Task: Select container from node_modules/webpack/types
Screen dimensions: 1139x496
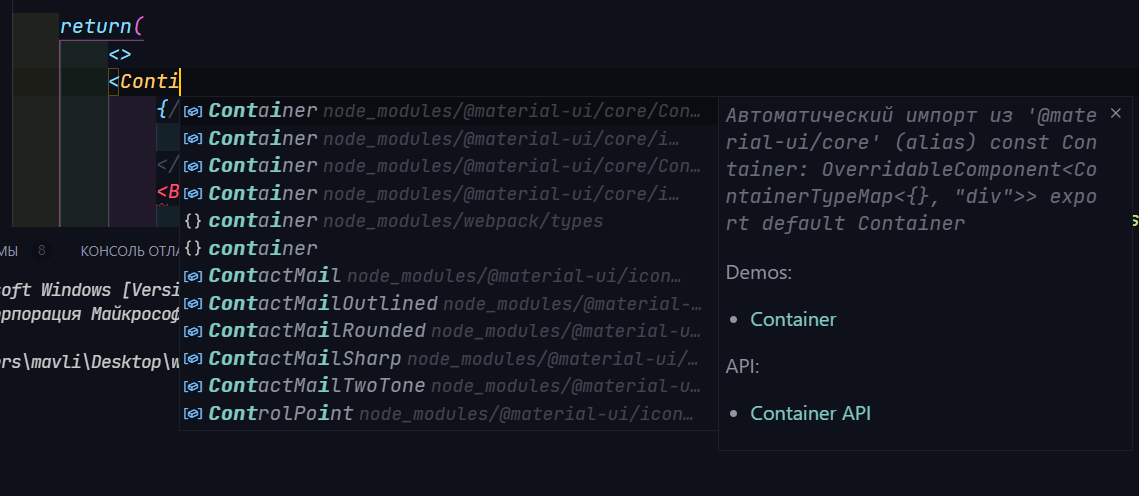Action: coord(448,221)
